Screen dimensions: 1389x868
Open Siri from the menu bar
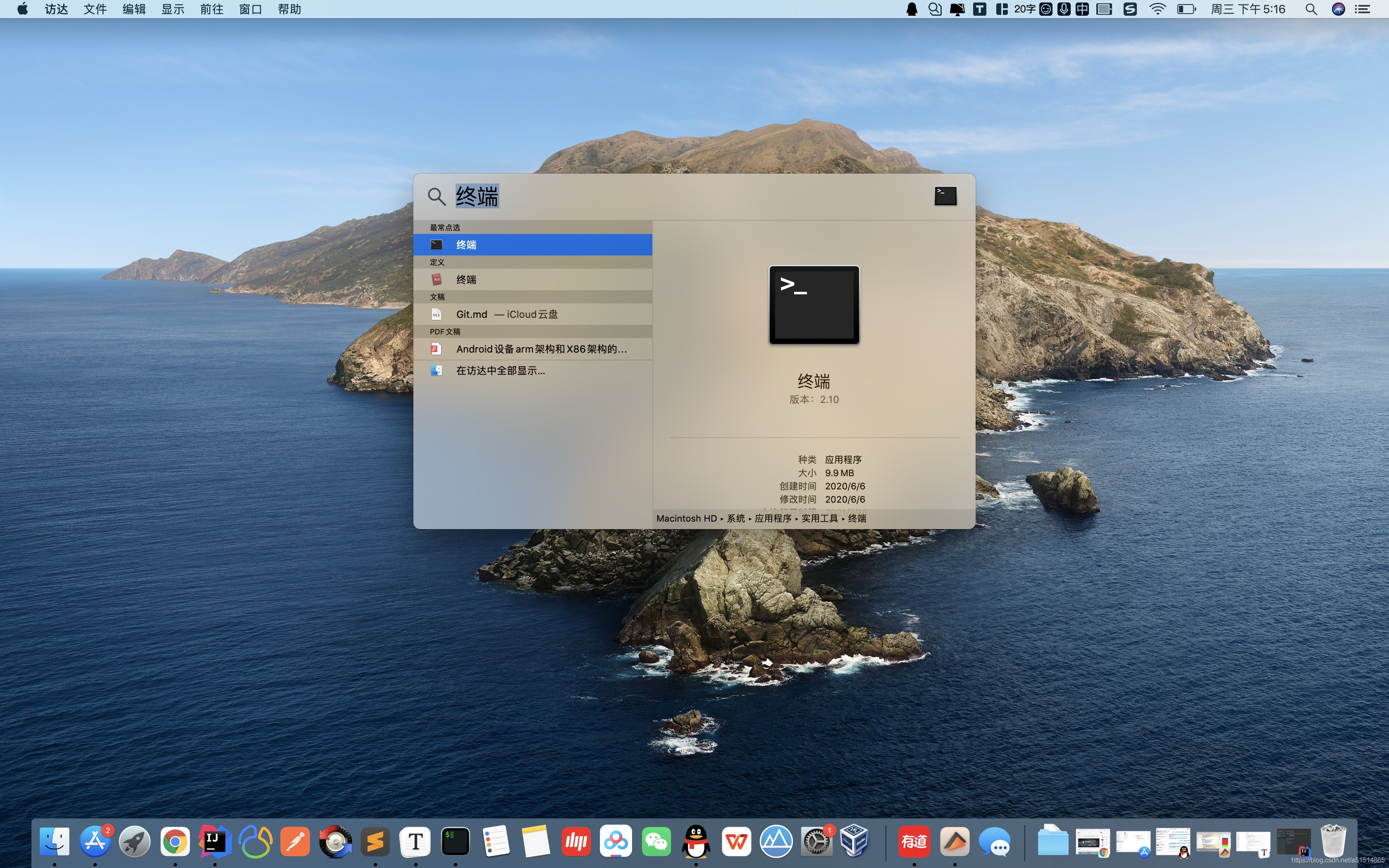[1338, 9]
